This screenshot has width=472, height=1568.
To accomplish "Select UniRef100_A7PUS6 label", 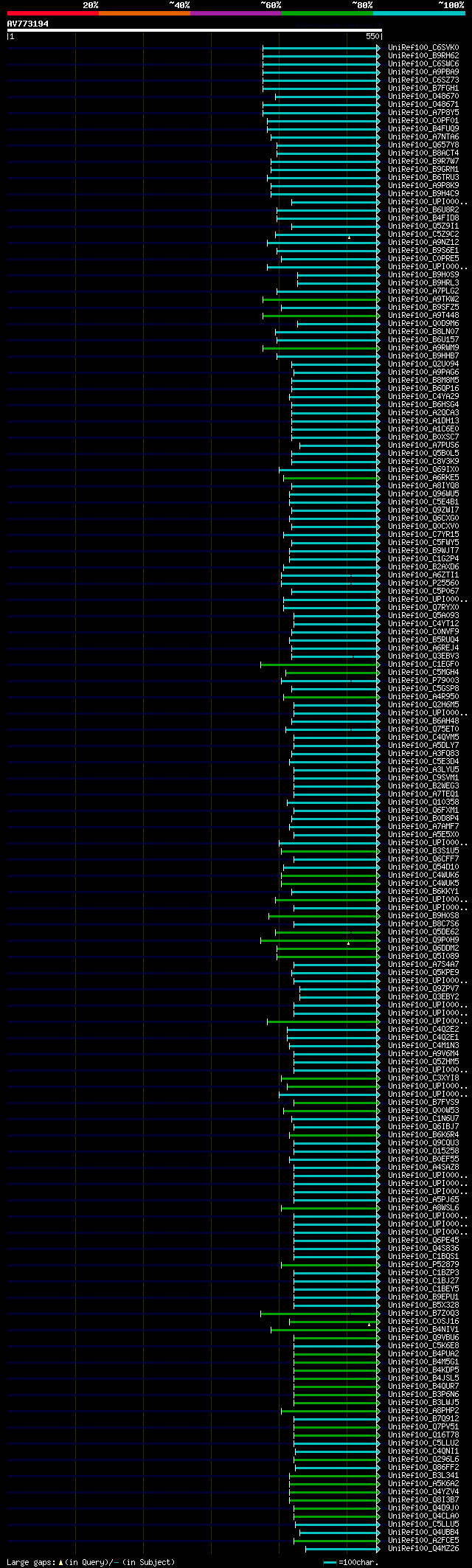I will [x=423, y=445].
